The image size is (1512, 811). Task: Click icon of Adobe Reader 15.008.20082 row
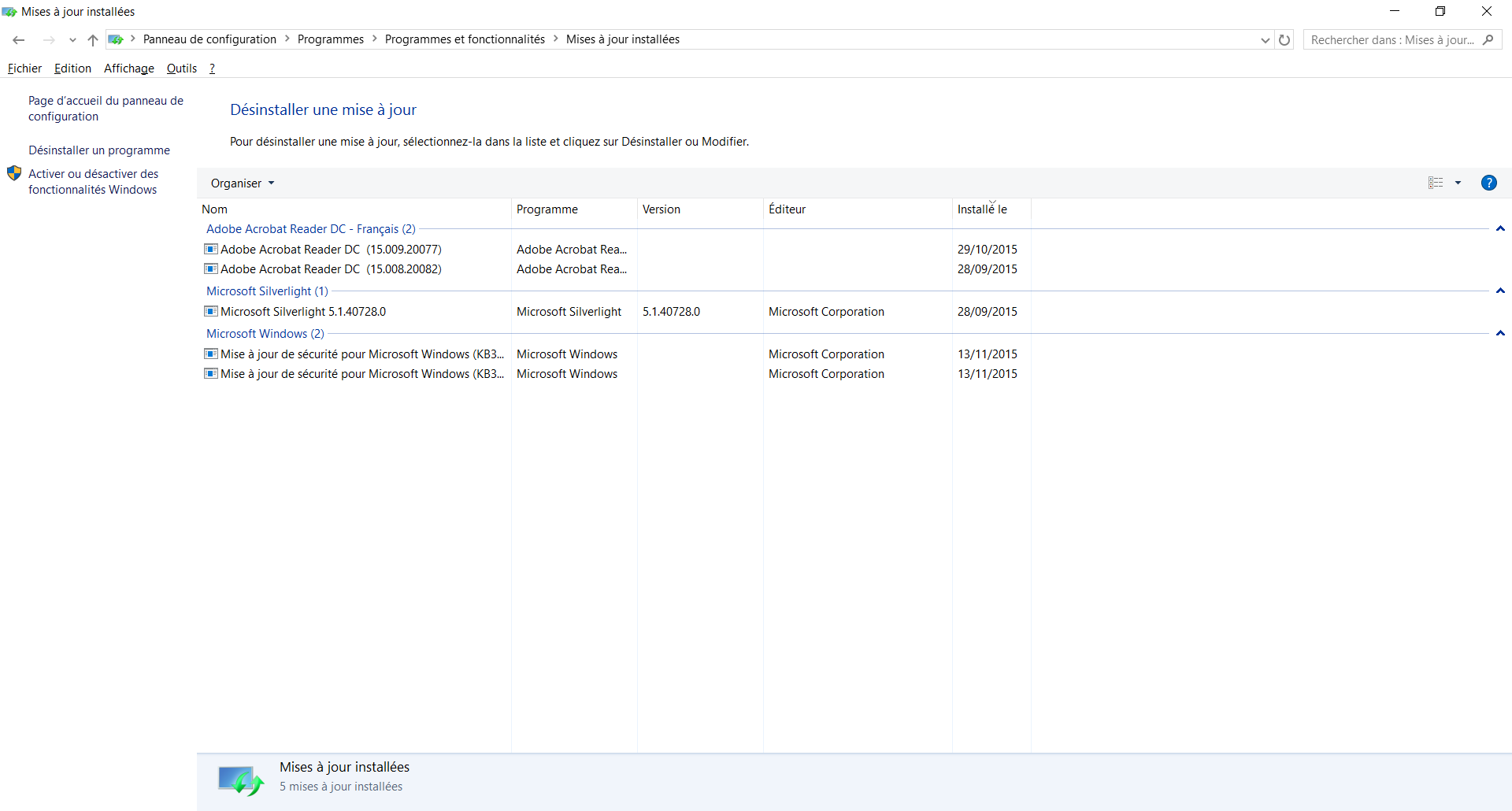click(211, 268)
